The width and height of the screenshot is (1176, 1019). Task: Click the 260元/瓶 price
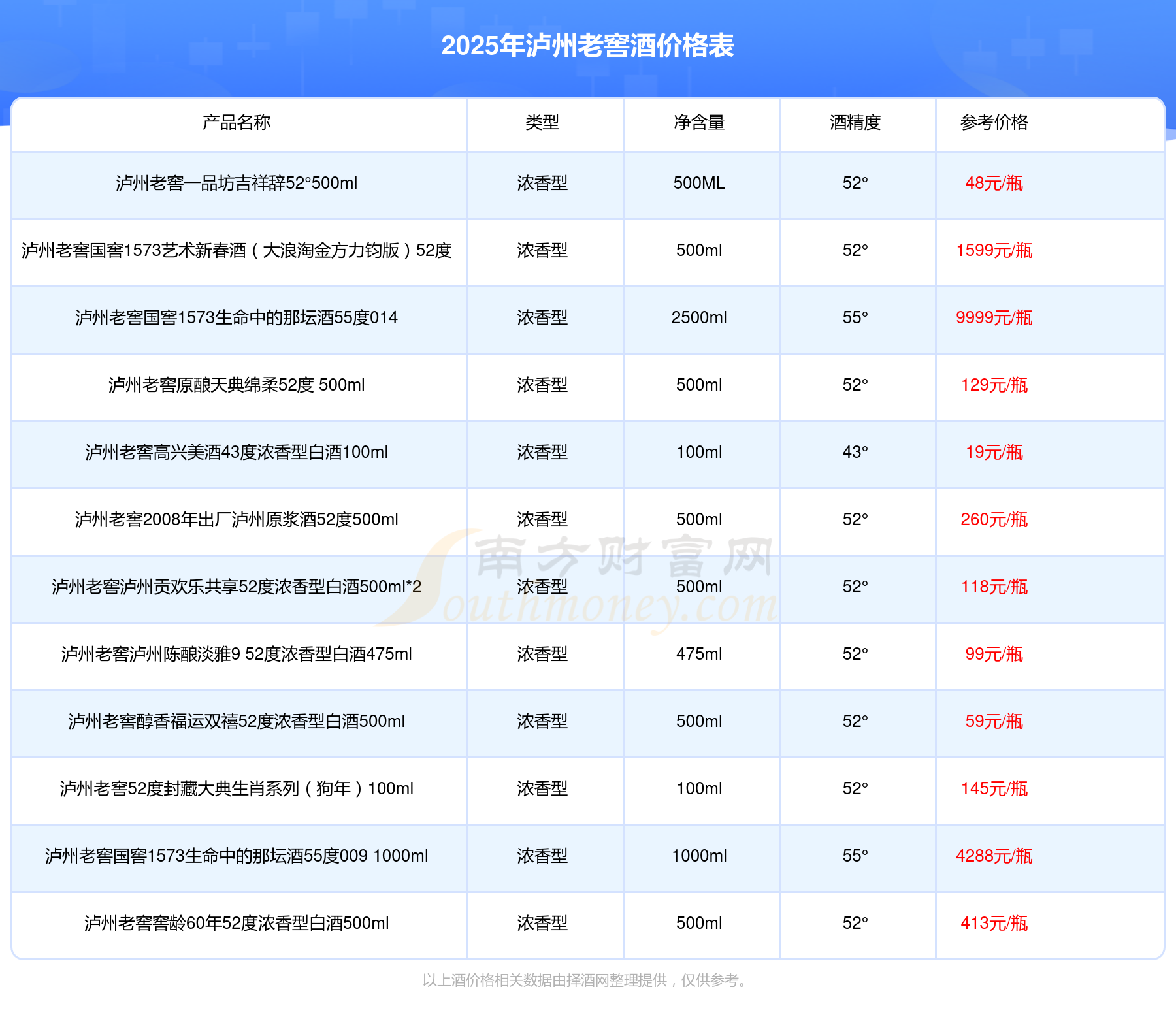tap(994, 519)
